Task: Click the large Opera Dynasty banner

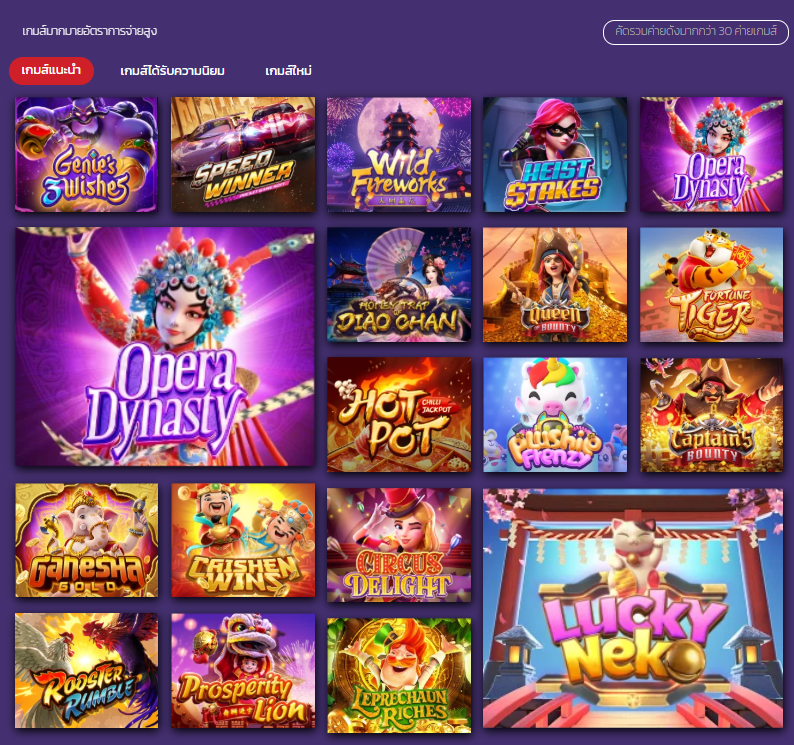Action: tap(165, 346)
